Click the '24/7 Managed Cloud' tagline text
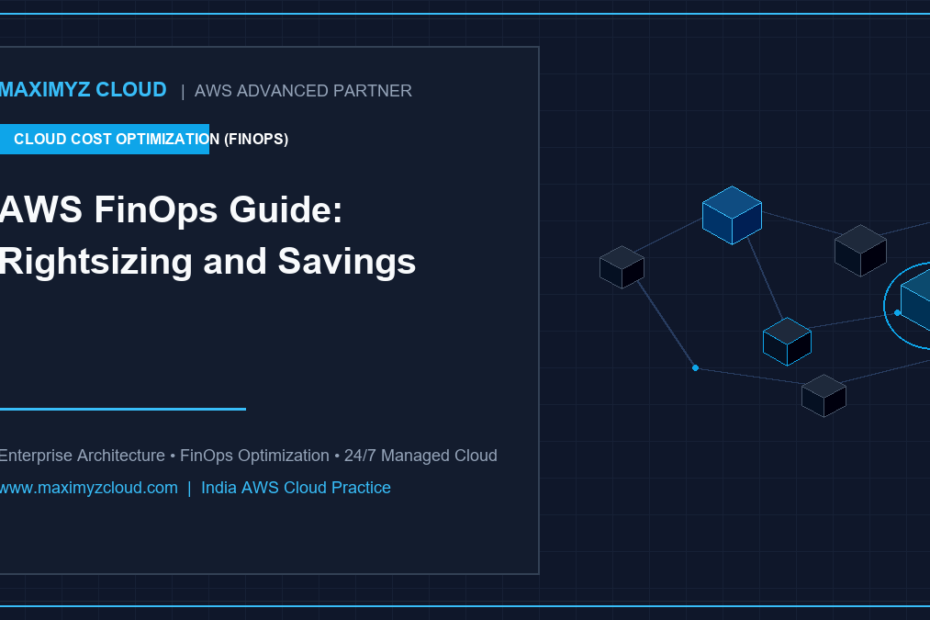This screenshot has height=620, width=930. [x=421, y=456]
